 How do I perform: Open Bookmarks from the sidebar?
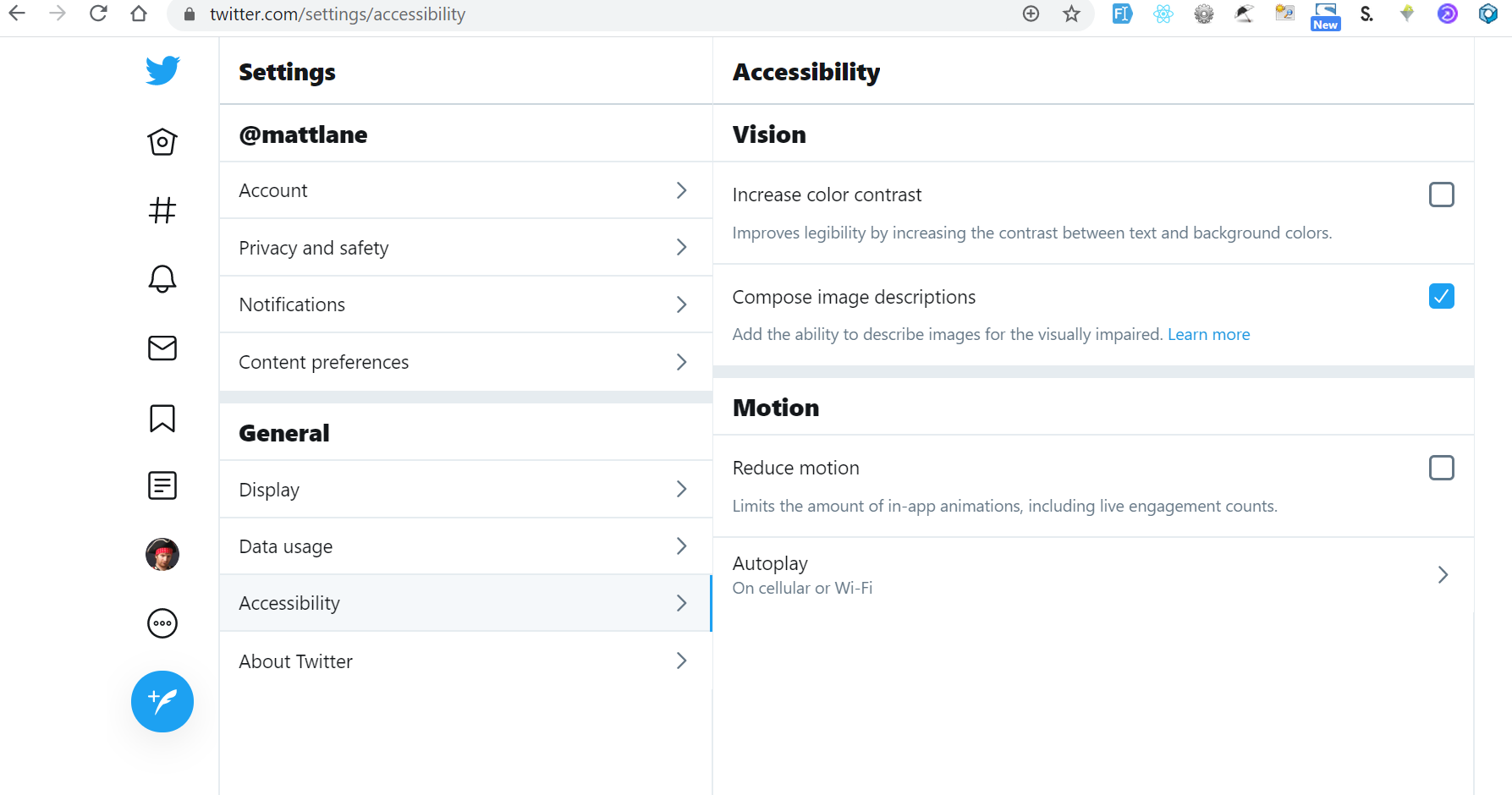pyautogui.click(x=162, y=418)
